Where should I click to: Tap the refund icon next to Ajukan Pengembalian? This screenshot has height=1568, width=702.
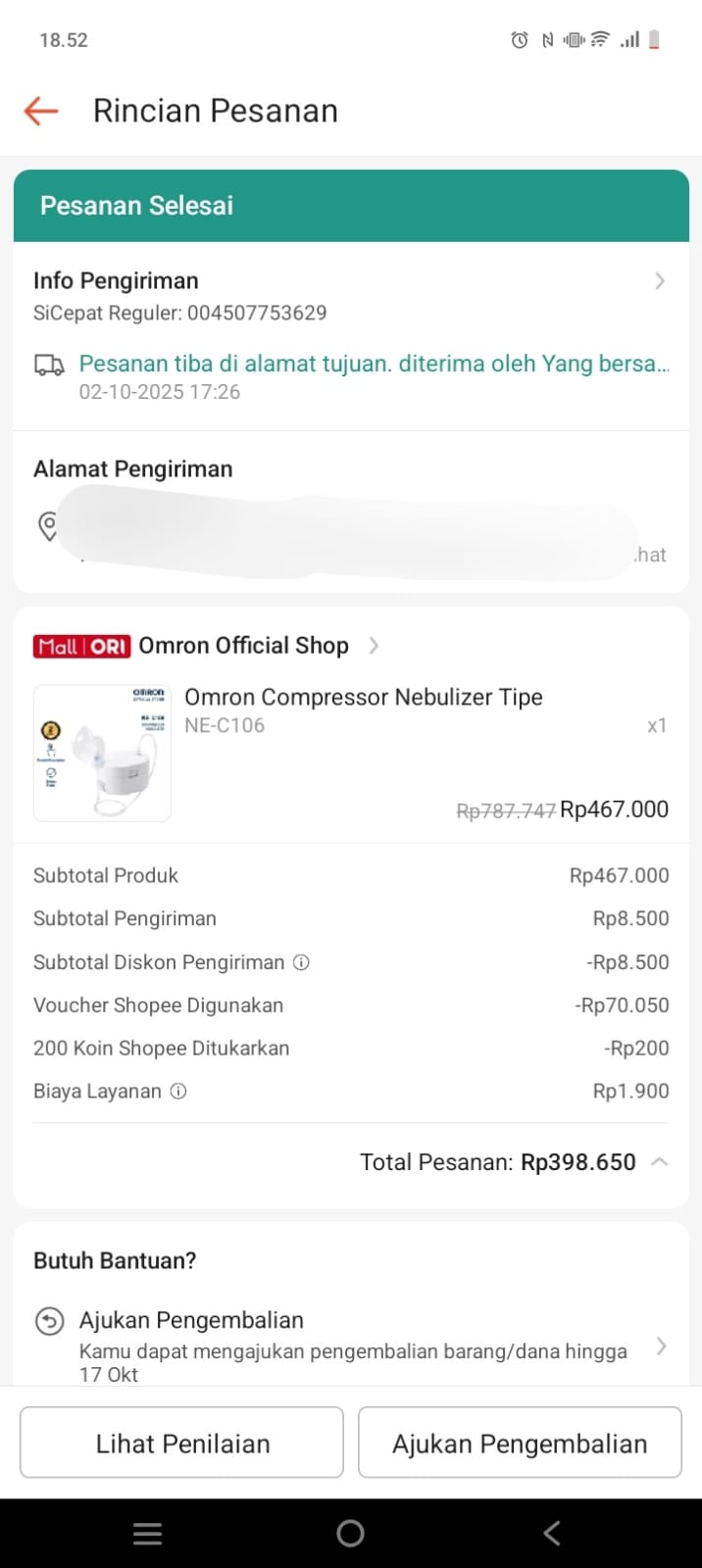tap(49, 1321)
